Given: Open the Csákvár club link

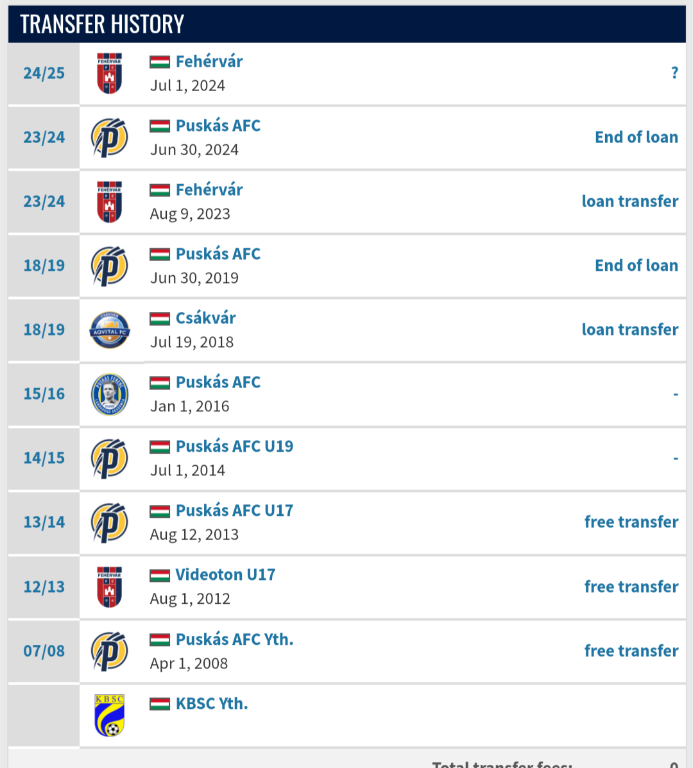Looking at the screenshot, I should [x=206, y=318].
